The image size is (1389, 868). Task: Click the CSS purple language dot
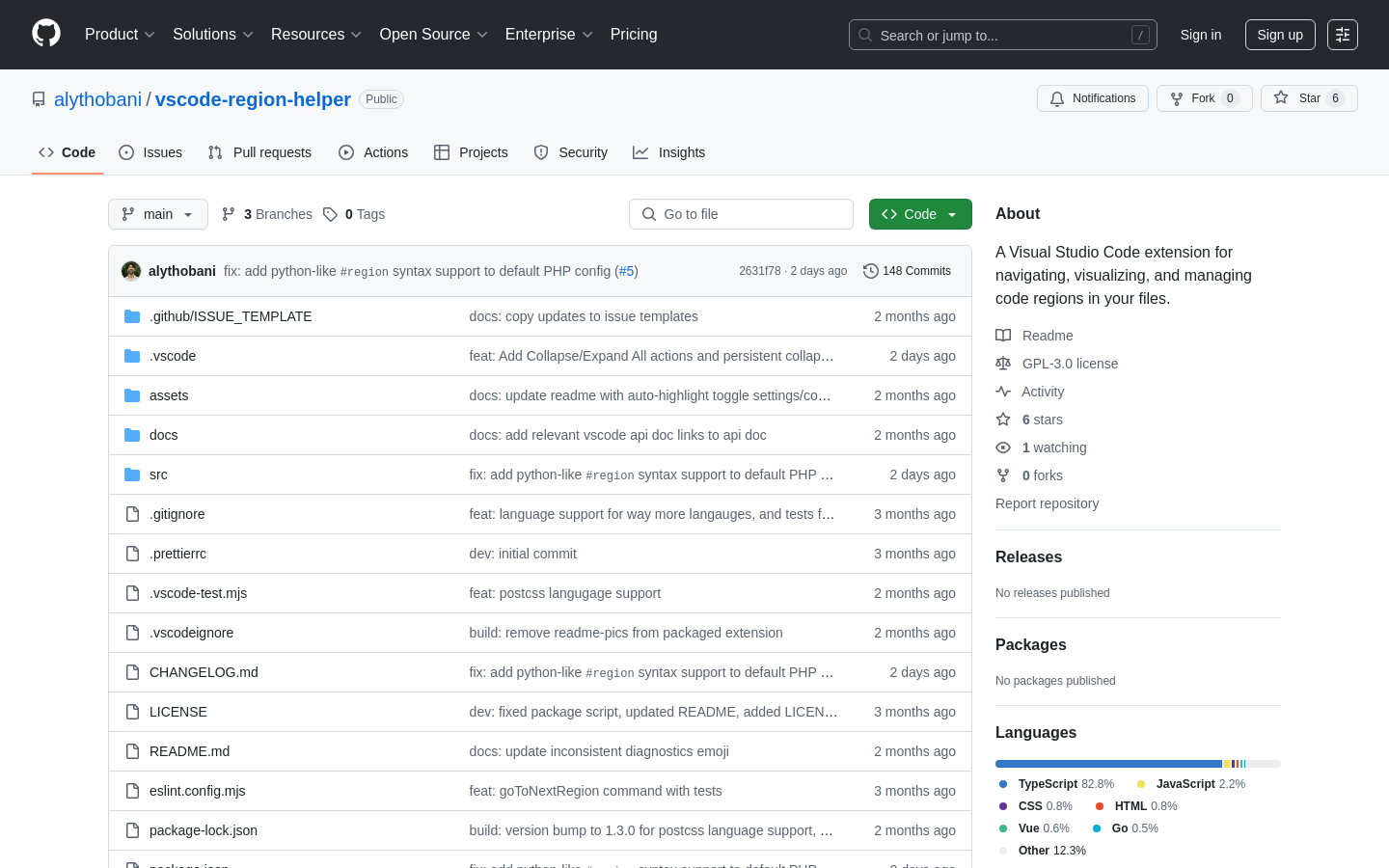[x=1003, y=806]
